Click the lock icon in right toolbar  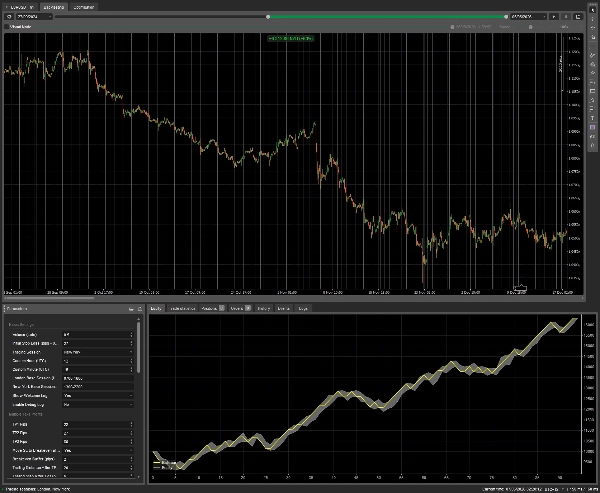[593, 38]
